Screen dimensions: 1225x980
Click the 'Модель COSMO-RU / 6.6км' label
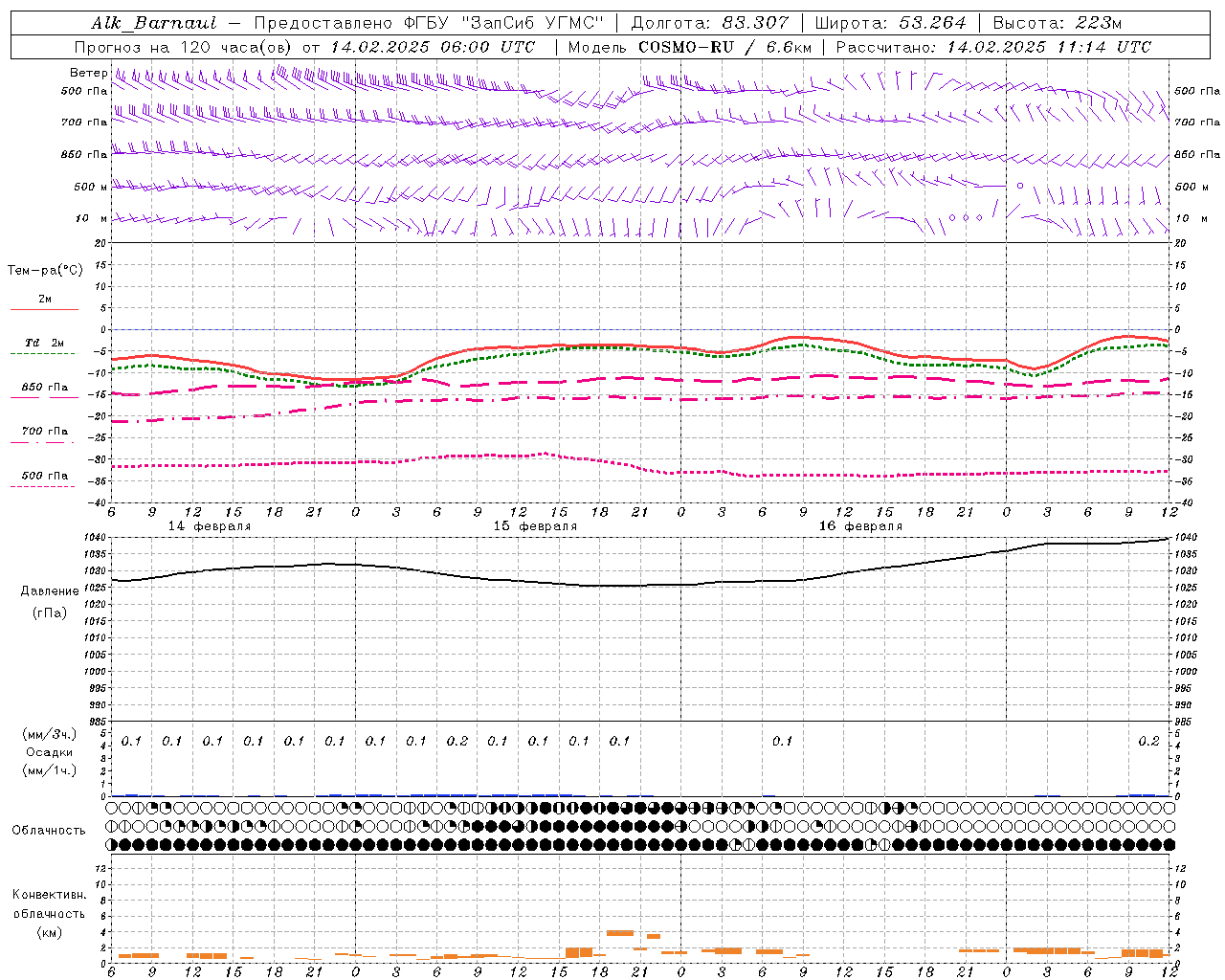coord(690,47)
